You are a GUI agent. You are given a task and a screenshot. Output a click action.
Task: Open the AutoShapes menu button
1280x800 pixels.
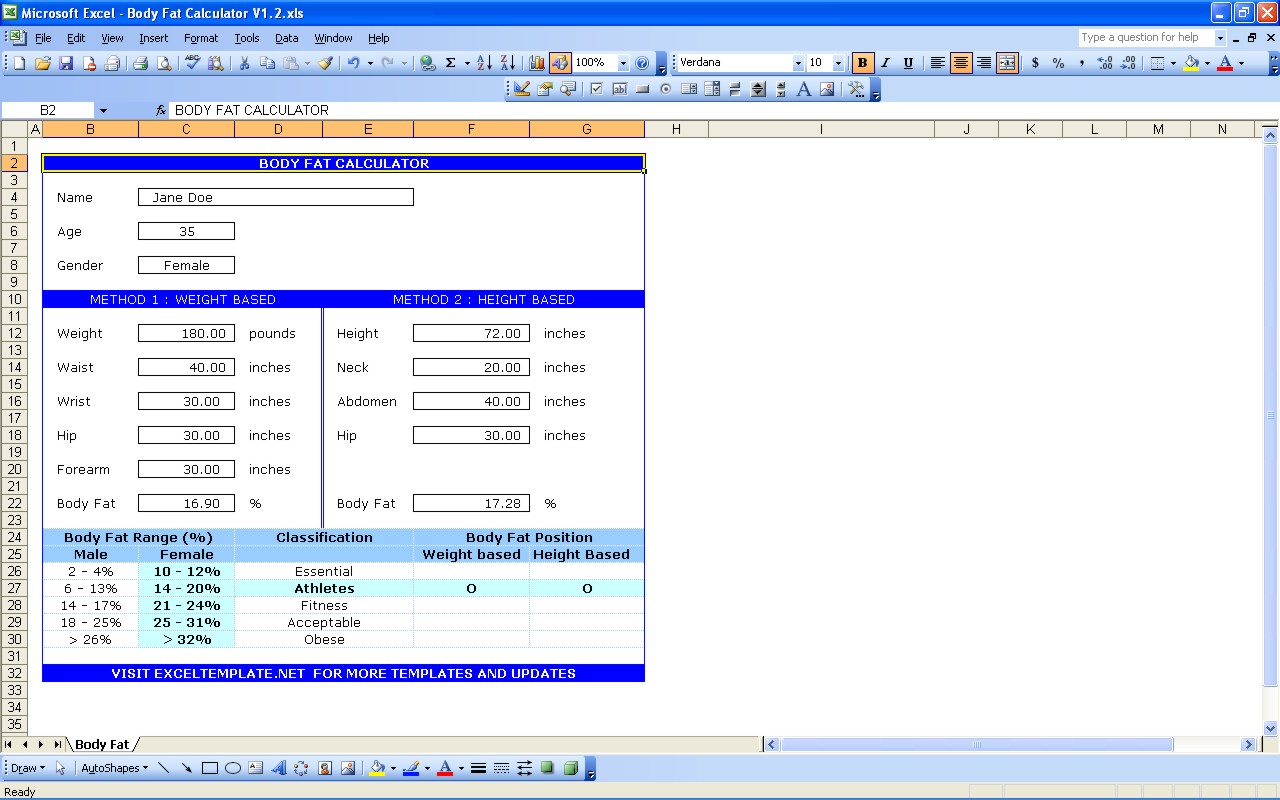[x=114, y=768]
